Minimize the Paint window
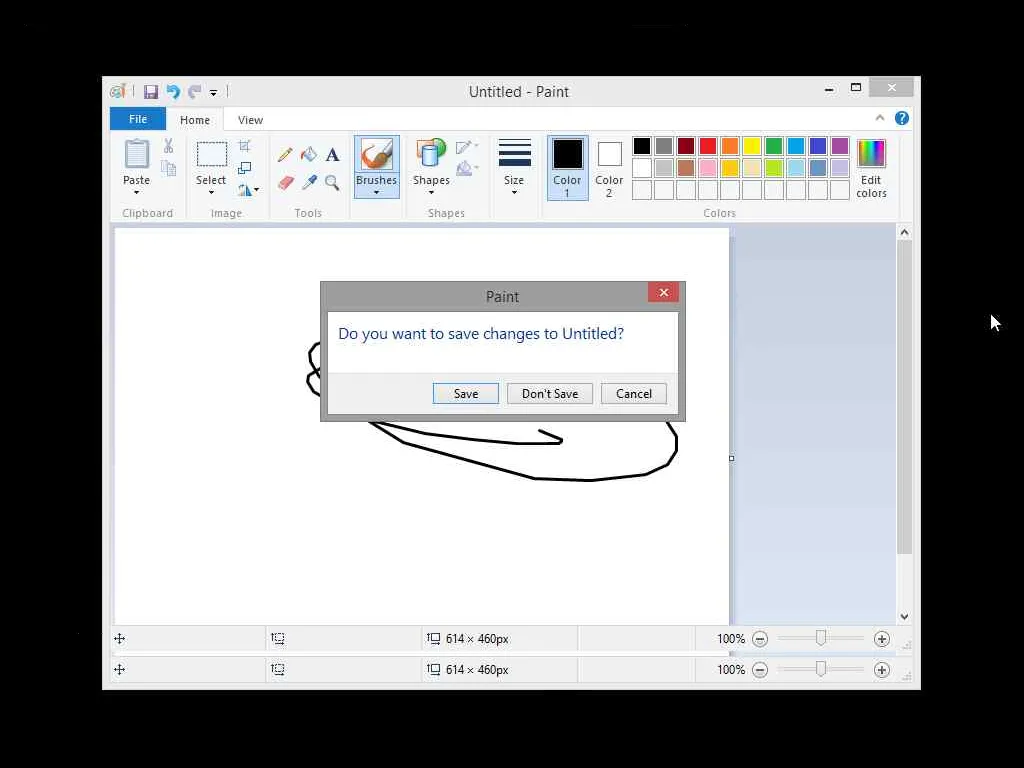The image size is (1024, 768). point(829,89)
